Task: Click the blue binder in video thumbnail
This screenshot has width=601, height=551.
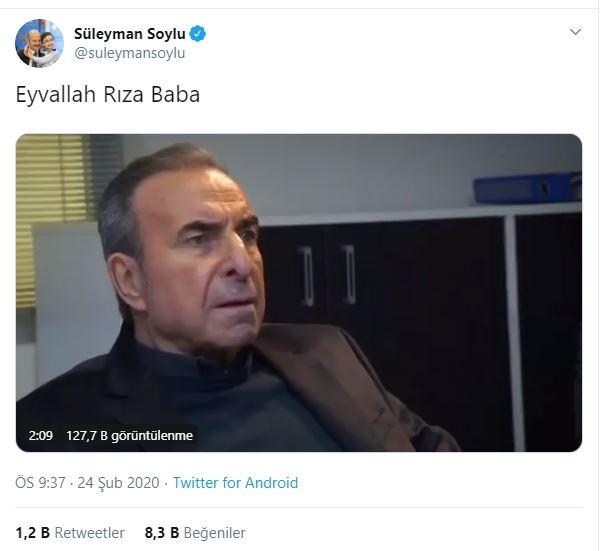Action: (527, 189)
